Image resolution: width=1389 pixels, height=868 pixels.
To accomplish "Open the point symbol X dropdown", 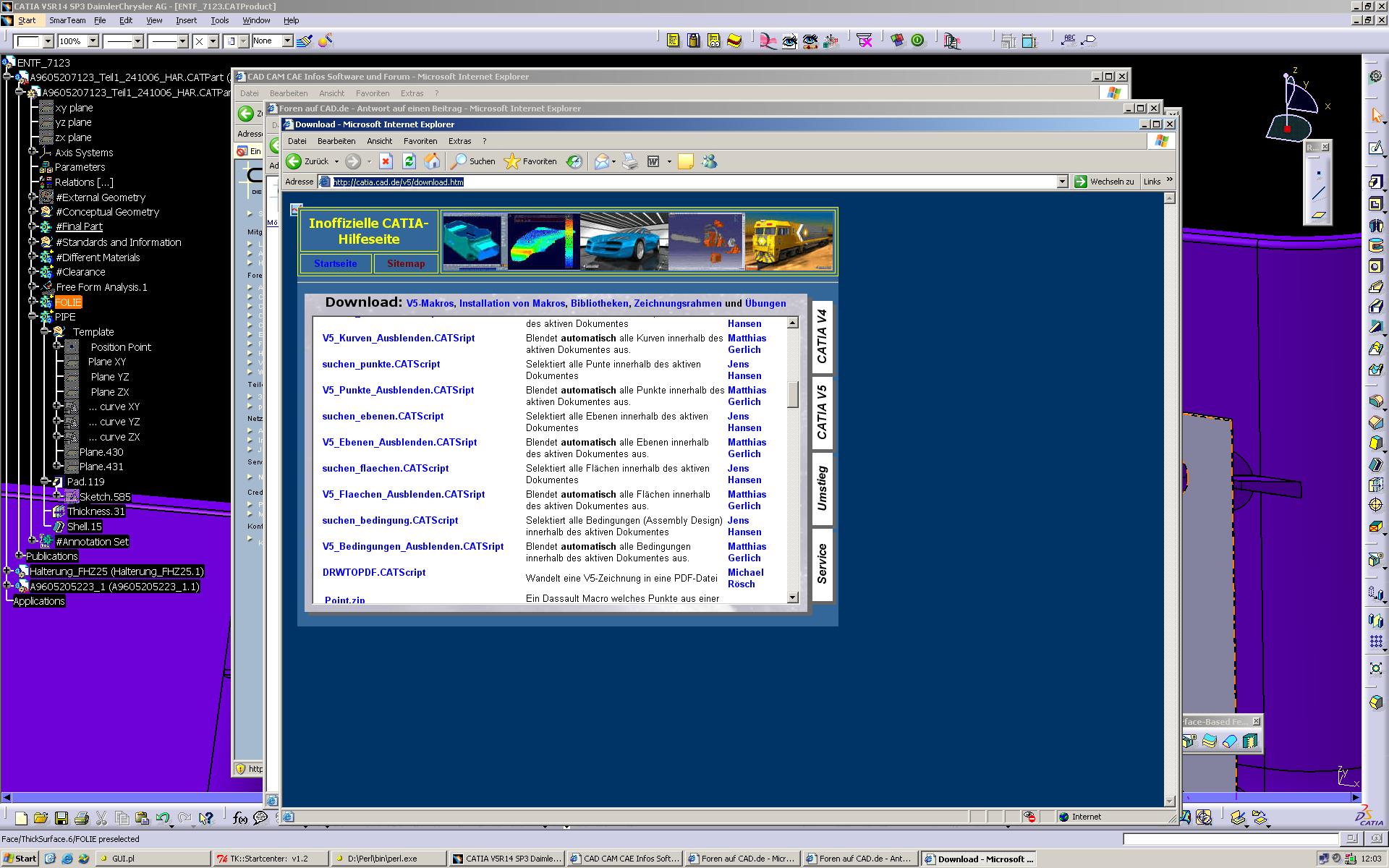I will 213,41.
